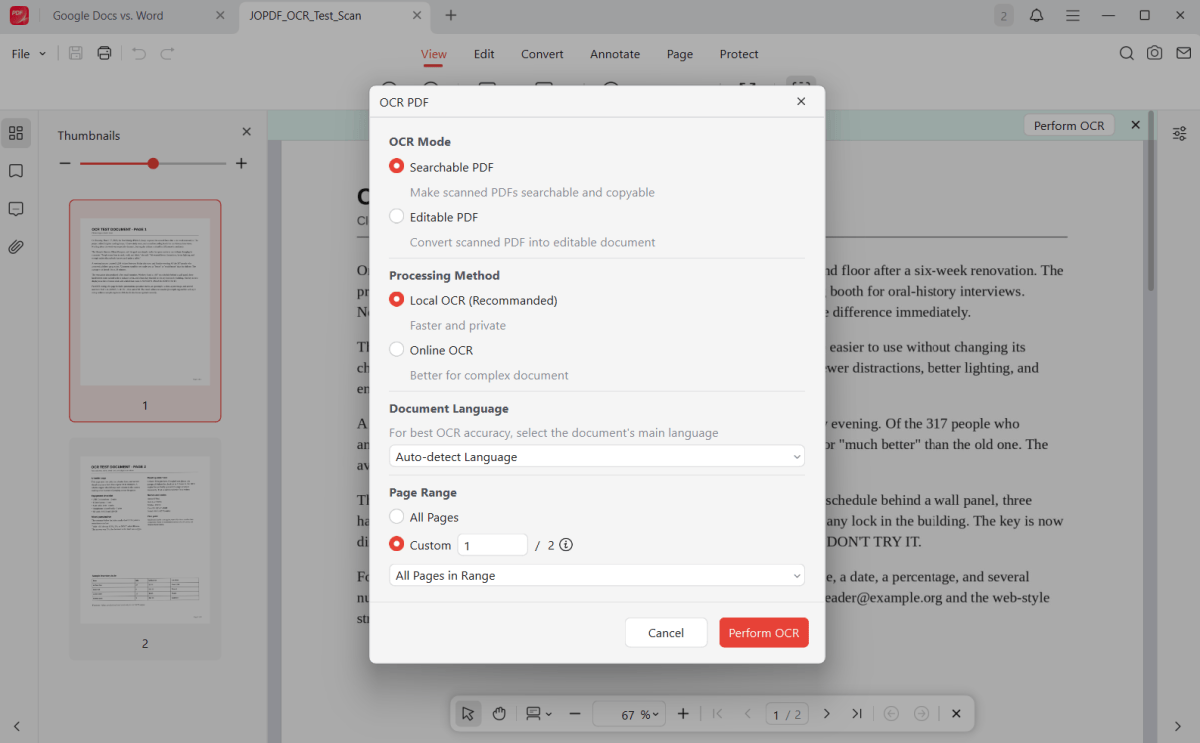Open the page display mode dropdown
The height and width of the screenshot is (743, 1200).
538,714
